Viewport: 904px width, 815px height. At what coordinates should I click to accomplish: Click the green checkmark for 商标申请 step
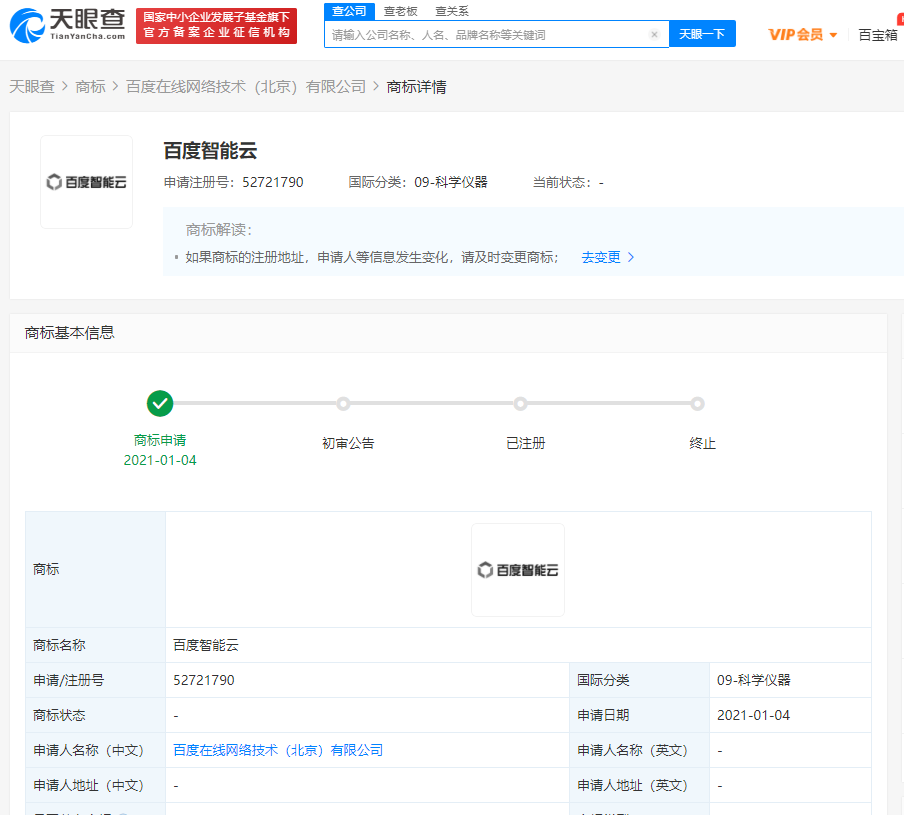click(160, 404)
